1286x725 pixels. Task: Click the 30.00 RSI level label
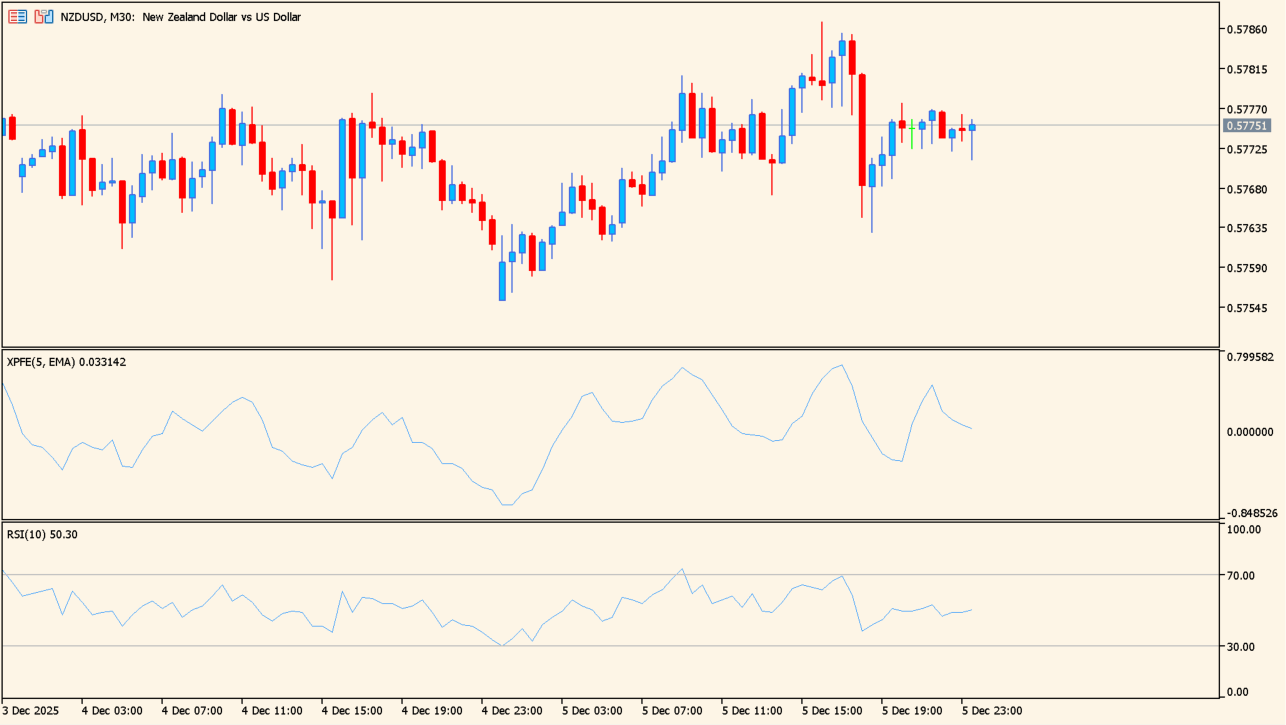(1241, 647)
